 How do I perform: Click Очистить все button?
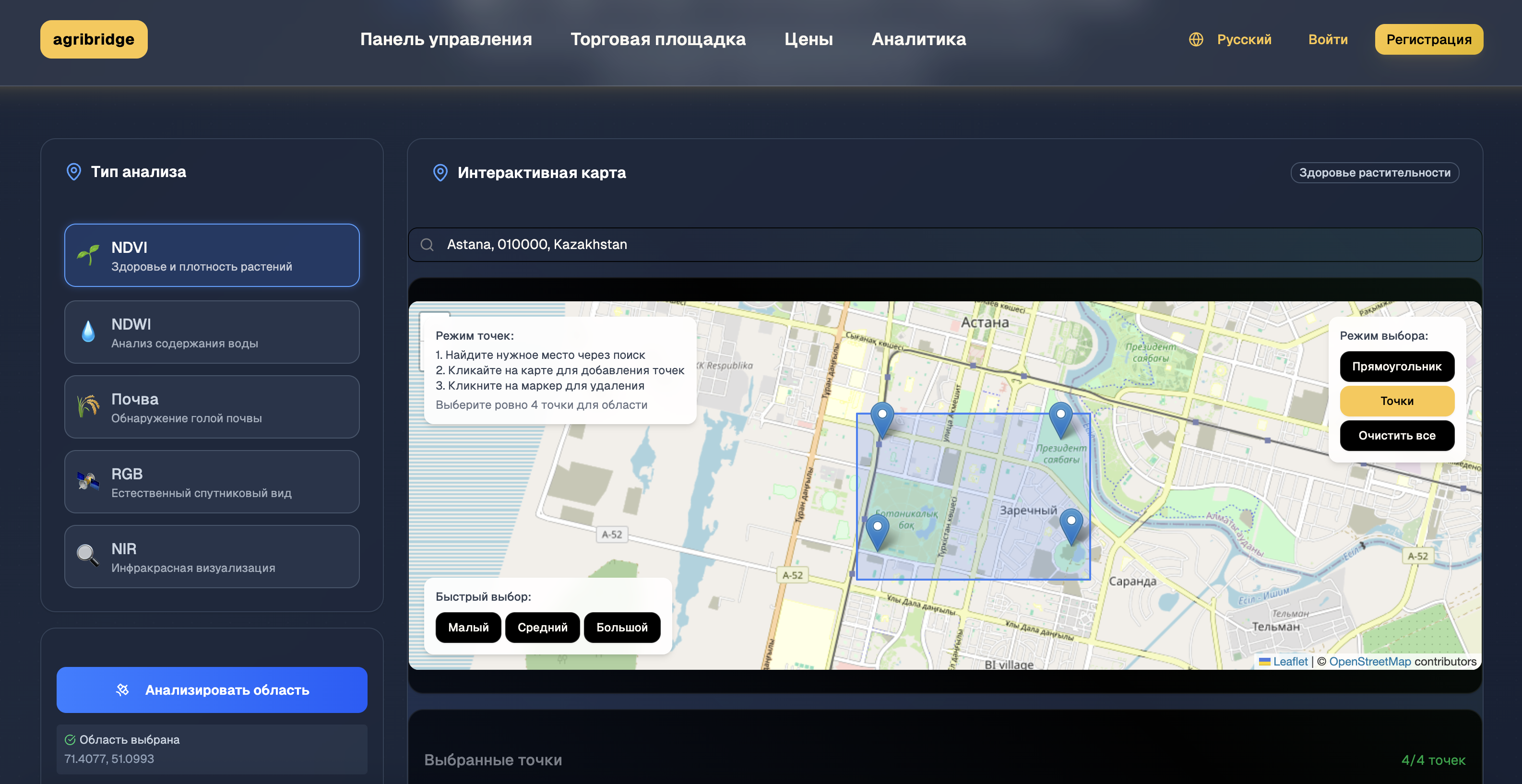click(x=1396, y=436)
